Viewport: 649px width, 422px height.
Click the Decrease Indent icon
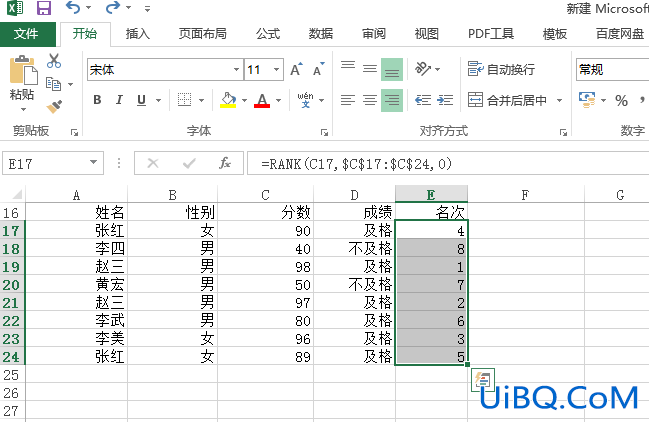tap(423, 100)
